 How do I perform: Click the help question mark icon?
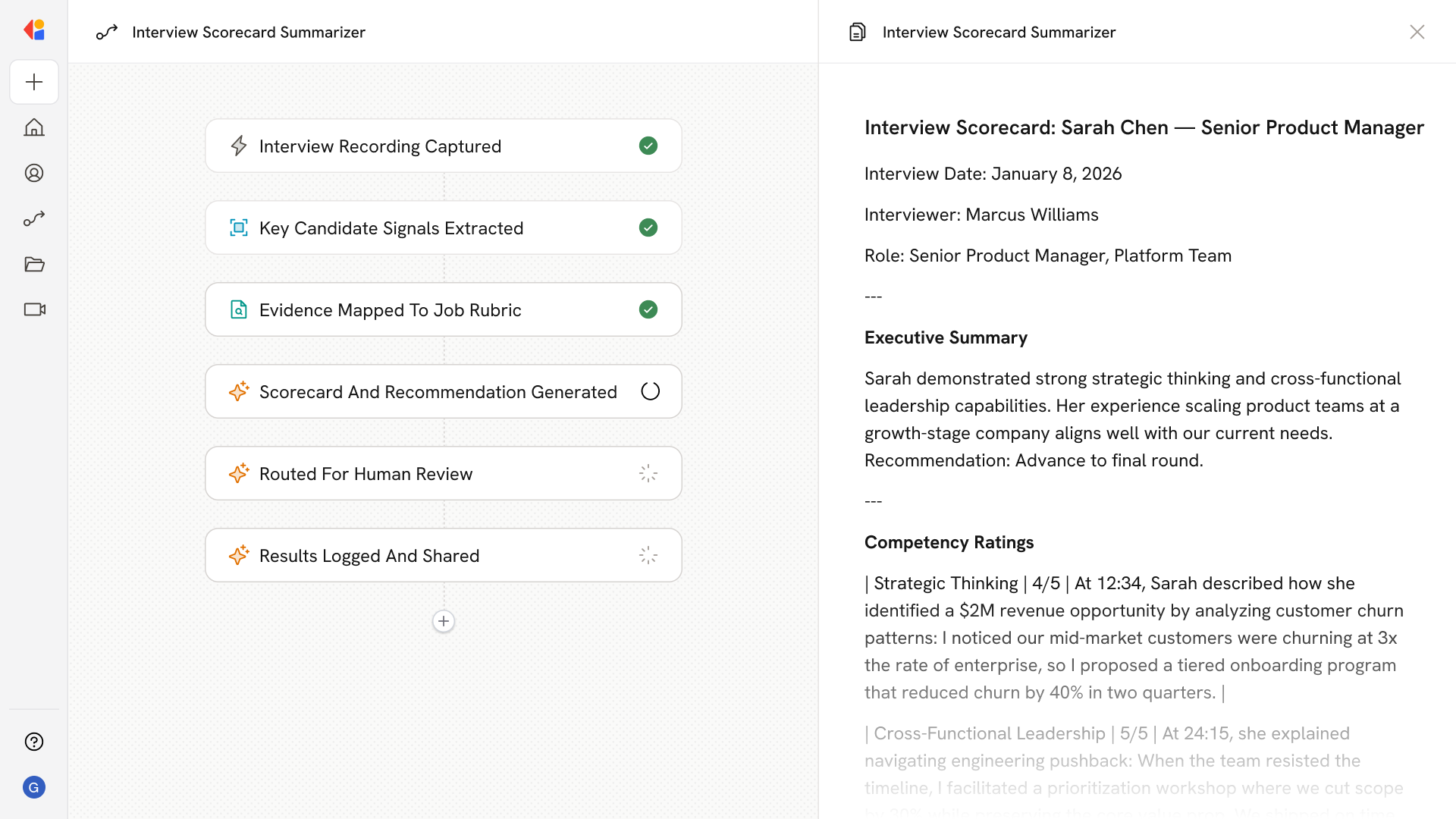34,742
